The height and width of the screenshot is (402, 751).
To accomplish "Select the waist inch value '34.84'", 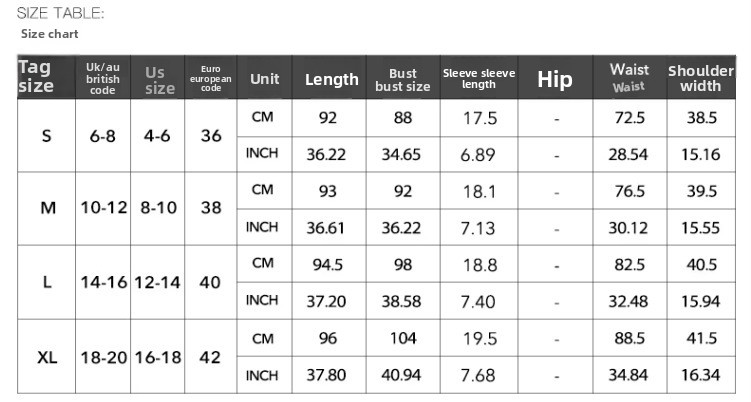I will pos(628,375).
